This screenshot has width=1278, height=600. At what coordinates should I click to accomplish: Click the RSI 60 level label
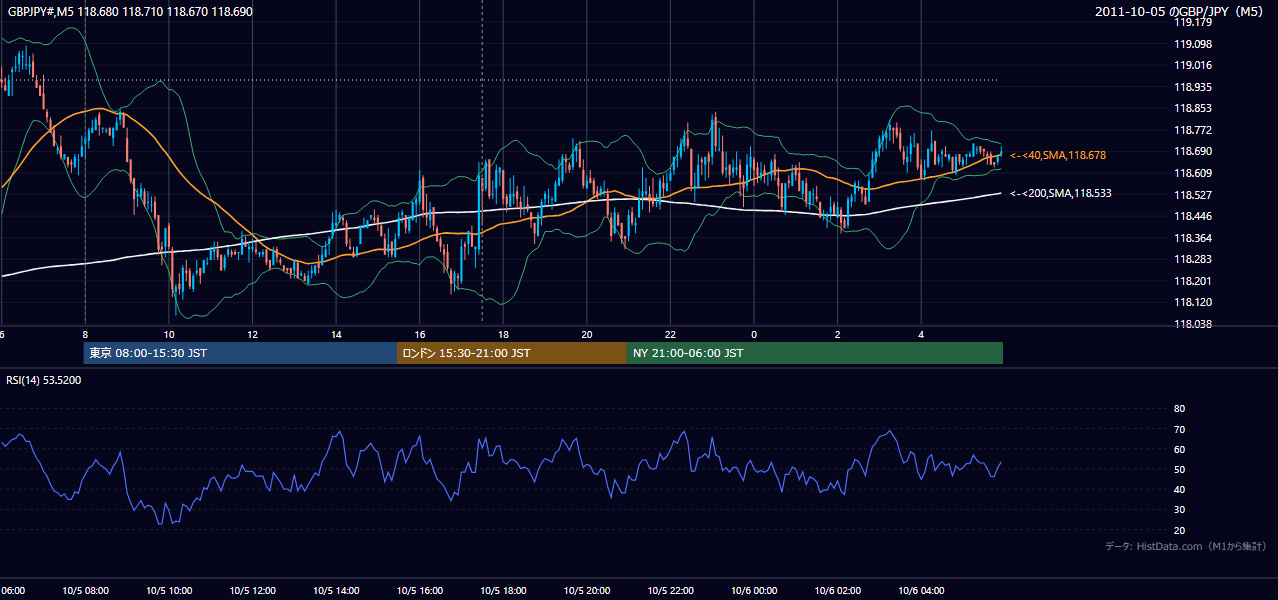coord(1179,449)
